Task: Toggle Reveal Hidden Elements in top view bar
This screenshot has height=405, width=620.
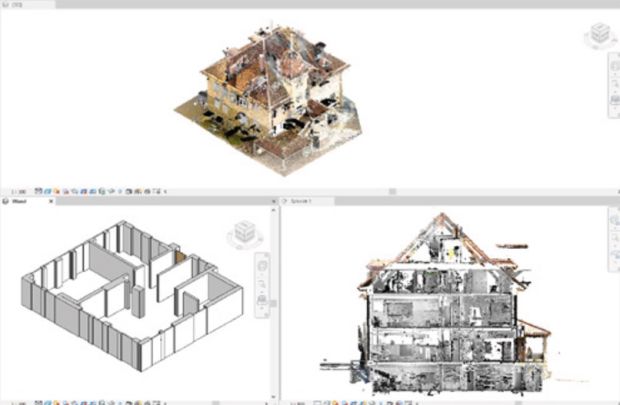Action: (119, 191)
